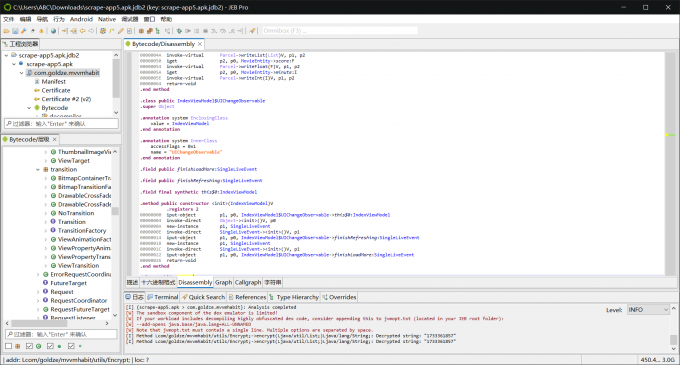Toggle the small green dot filter checkbox
Image resolution: width=680 pixels, height=365 pixels.
pos(71,346)
